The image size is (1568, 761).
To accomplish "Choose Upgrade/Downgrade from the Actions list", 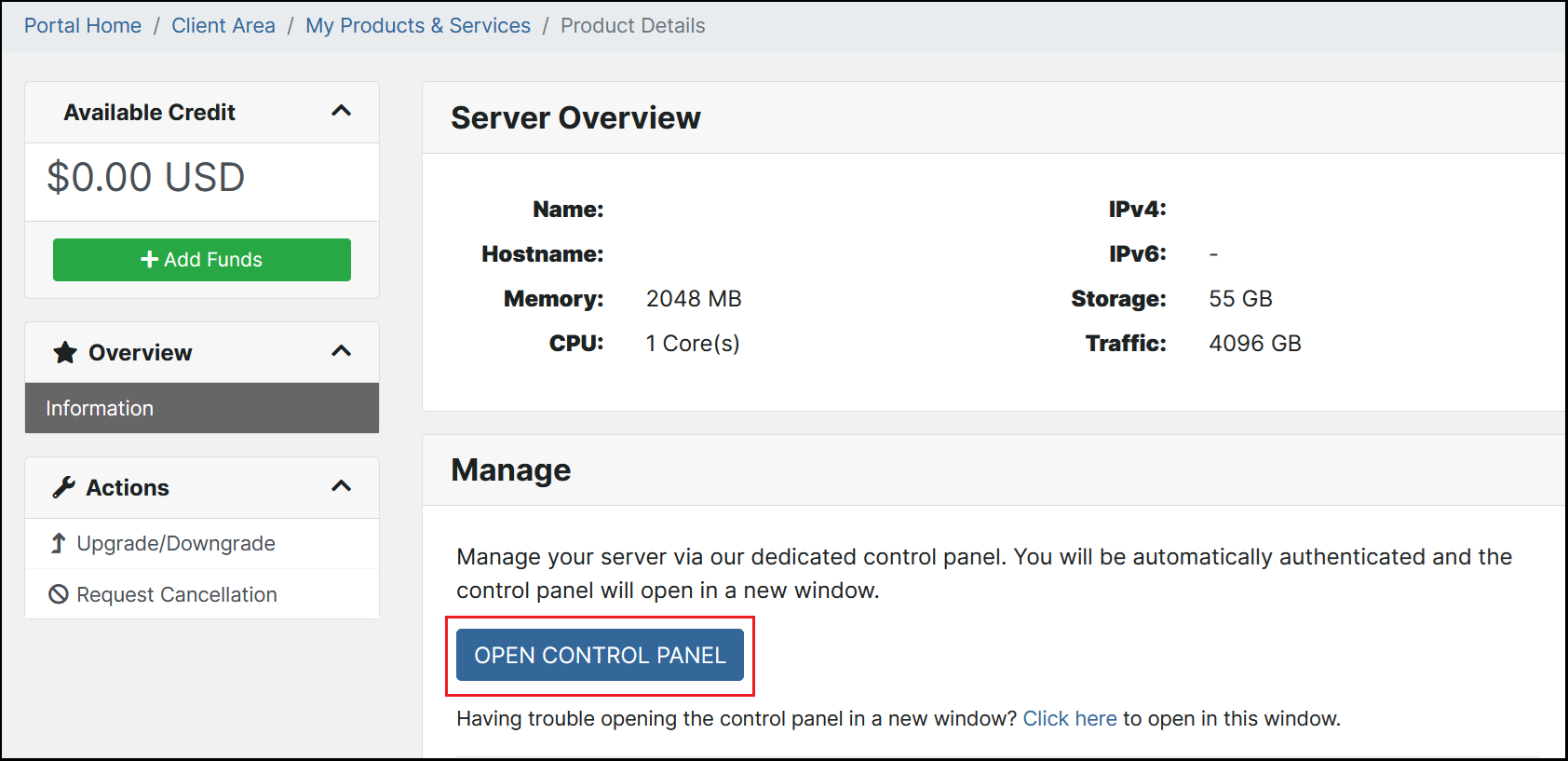I will [x=176, y=543].
